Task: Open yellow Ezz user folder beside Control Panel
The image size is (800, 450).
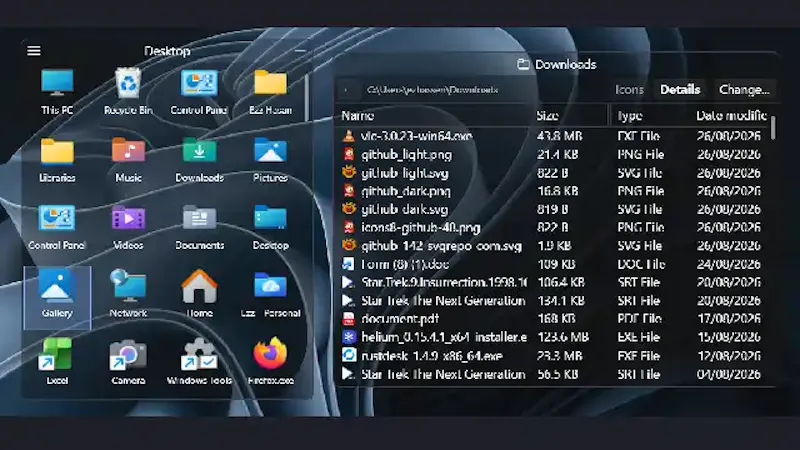Action: coord(270,83)
